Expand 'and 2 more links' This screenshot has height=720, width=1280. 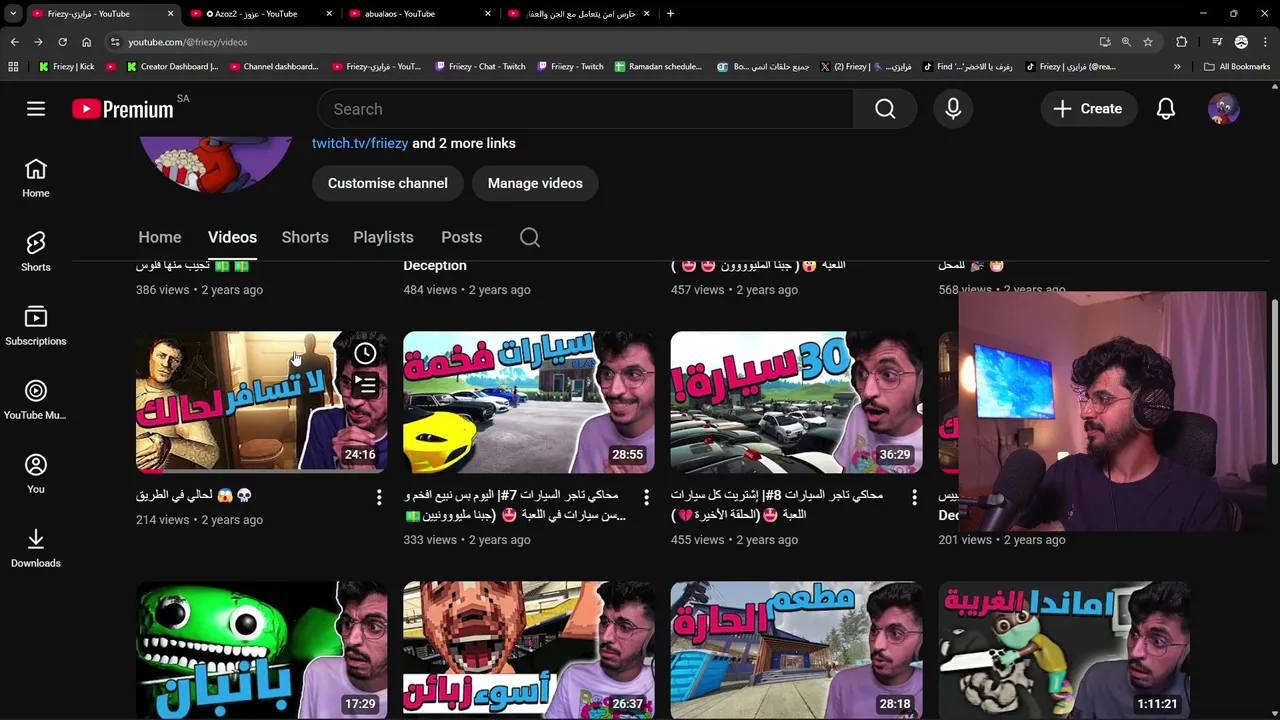click(x=464, y=143)
